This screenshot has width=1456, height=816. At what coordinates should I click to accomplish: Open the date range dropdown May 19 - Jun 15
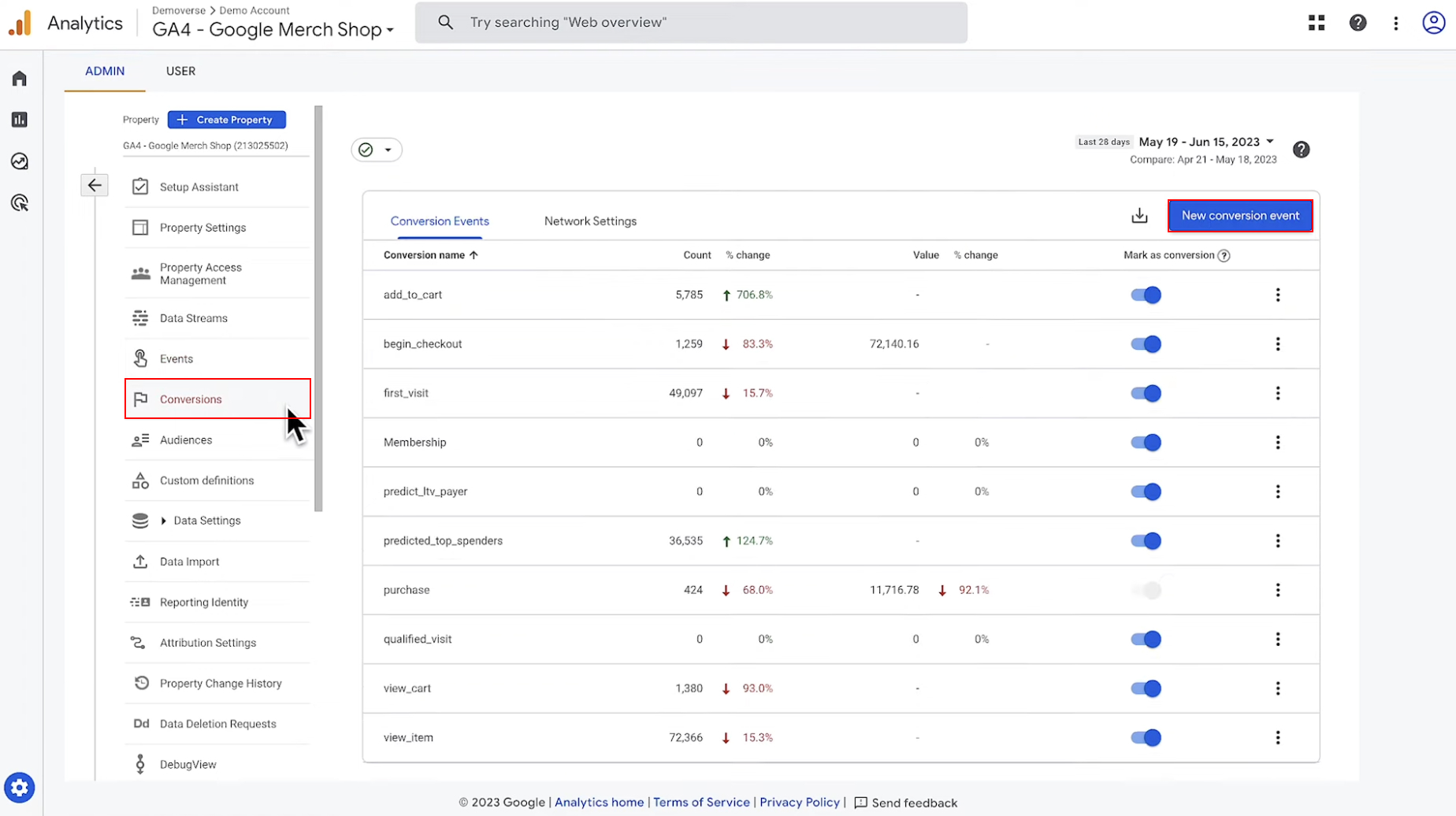1205,142
